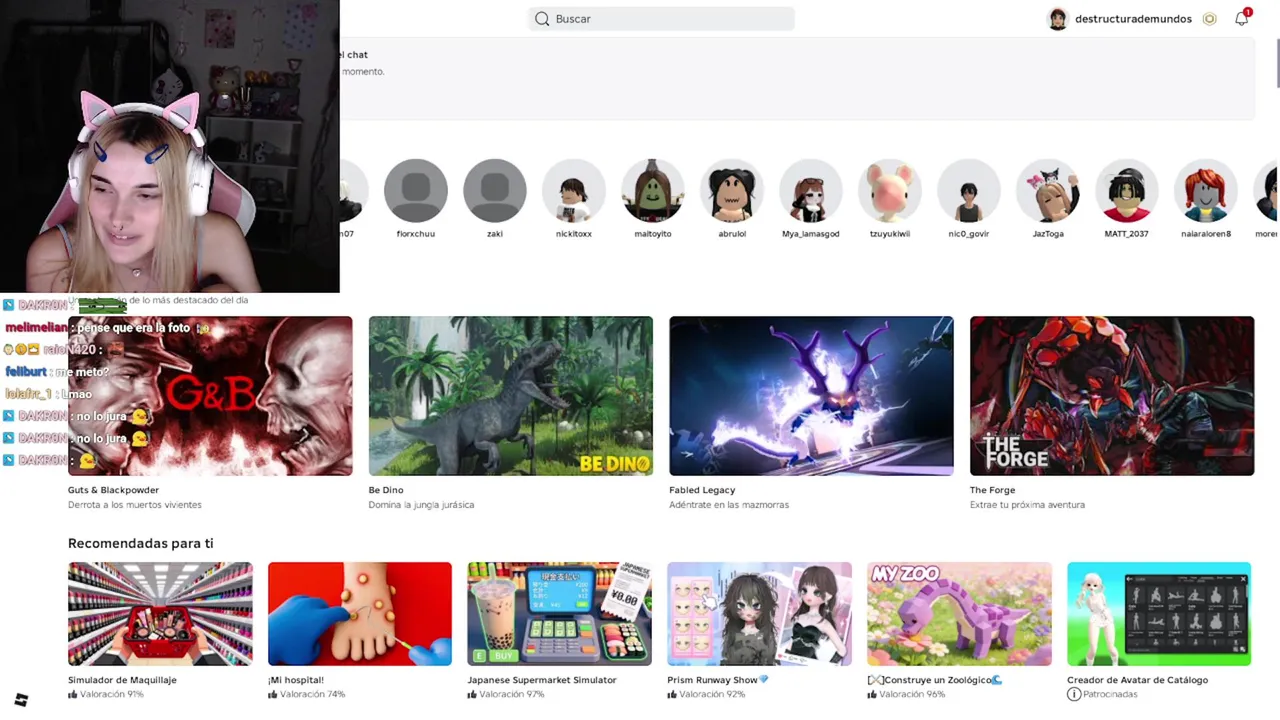Open the Be Dino game thumbnail

[x=511, y=396]
